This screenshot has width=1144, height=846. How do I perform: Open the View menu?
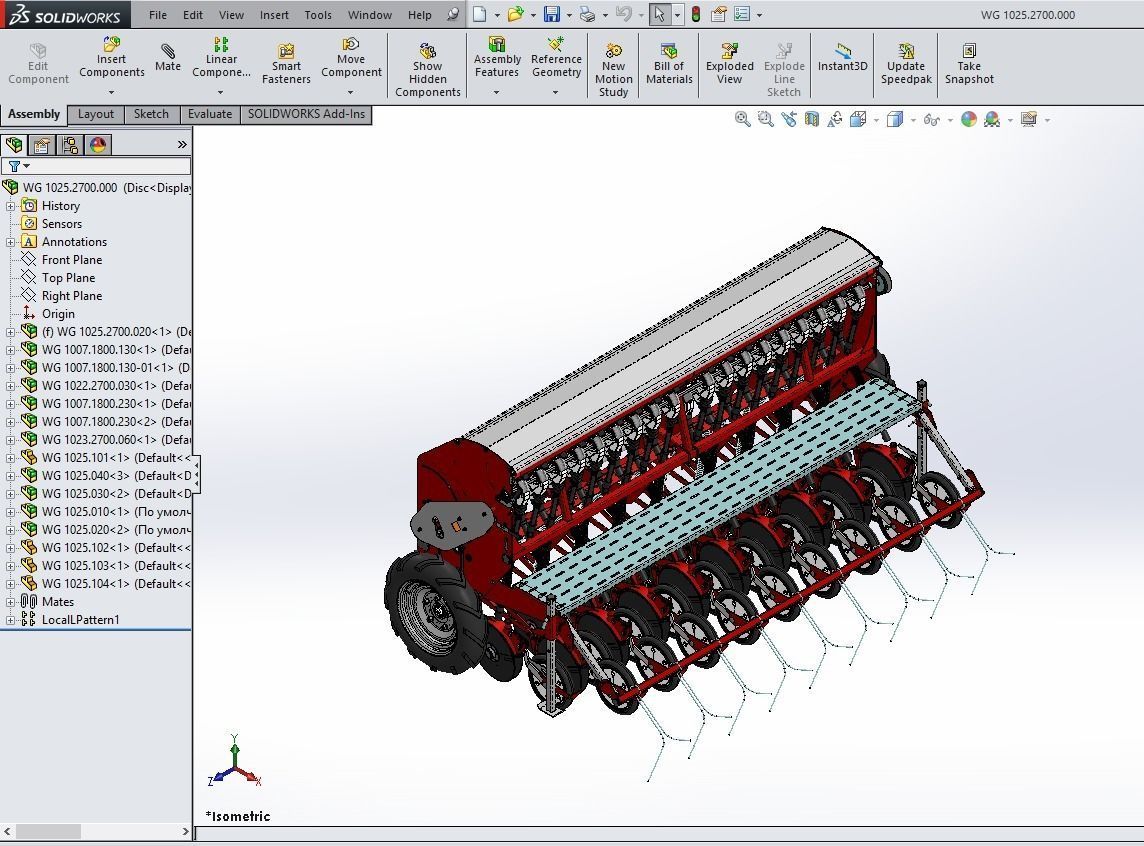point(231,15)
